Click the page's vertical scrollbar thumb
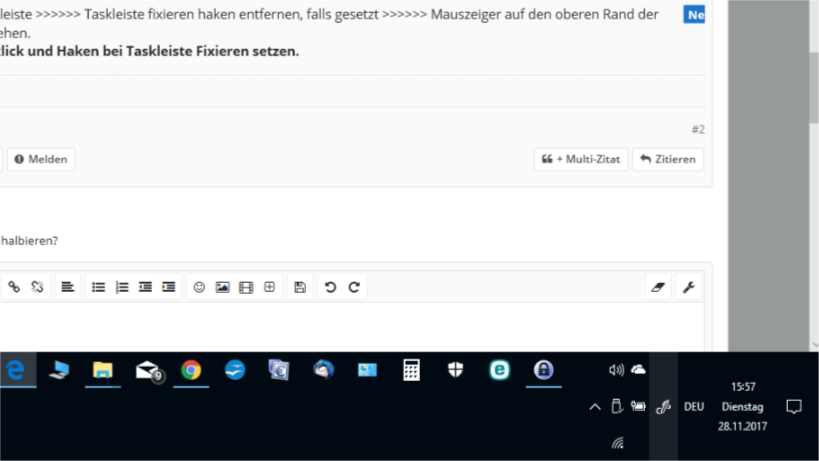The height and width of the screenshot is (461, 819). (x=814, y=88)
